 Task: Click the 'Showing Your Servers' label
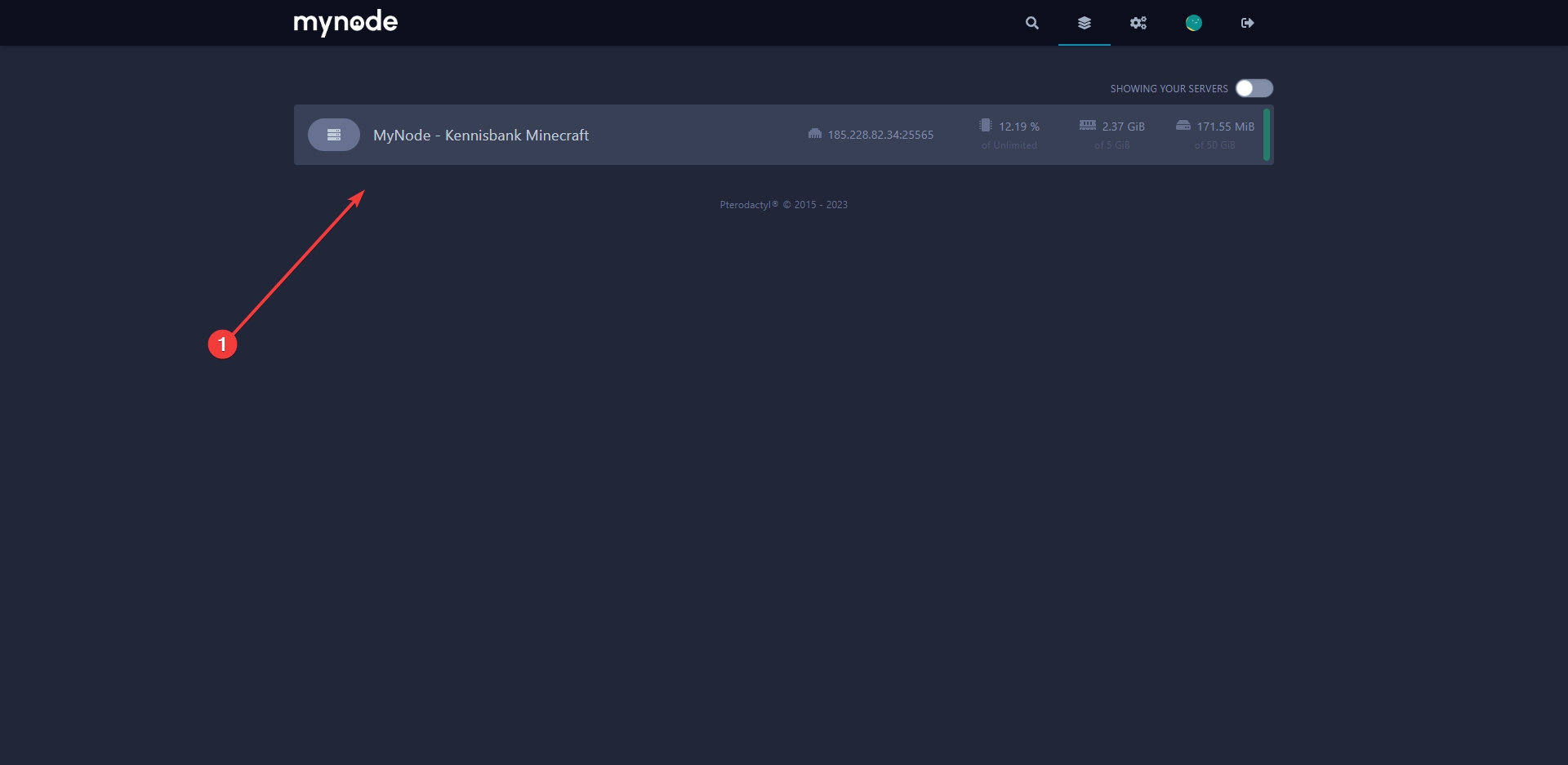pyautogui.click(x=1169, y=89)
